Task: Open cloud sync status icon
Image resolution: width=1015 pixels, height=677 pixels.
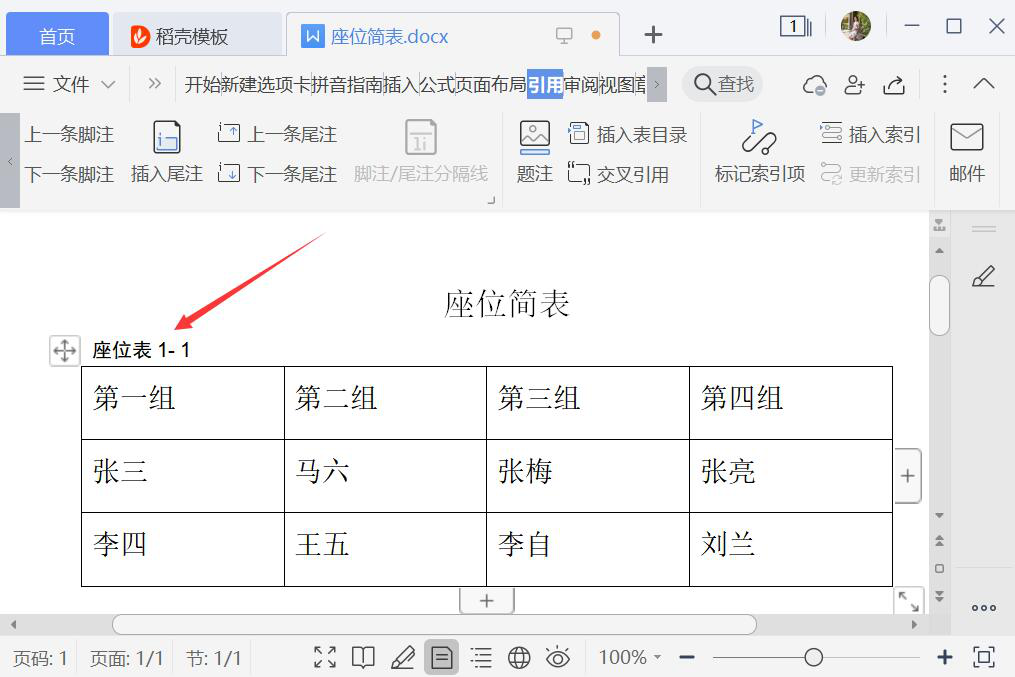Action: 815,85
